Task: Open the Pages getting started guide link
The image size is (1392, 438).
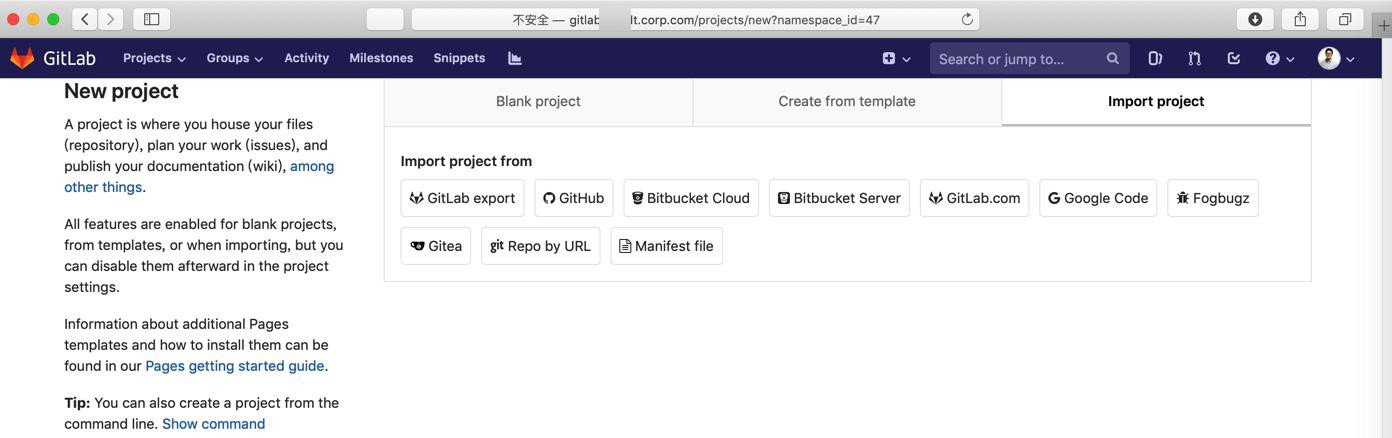Action: pos(235,366)
